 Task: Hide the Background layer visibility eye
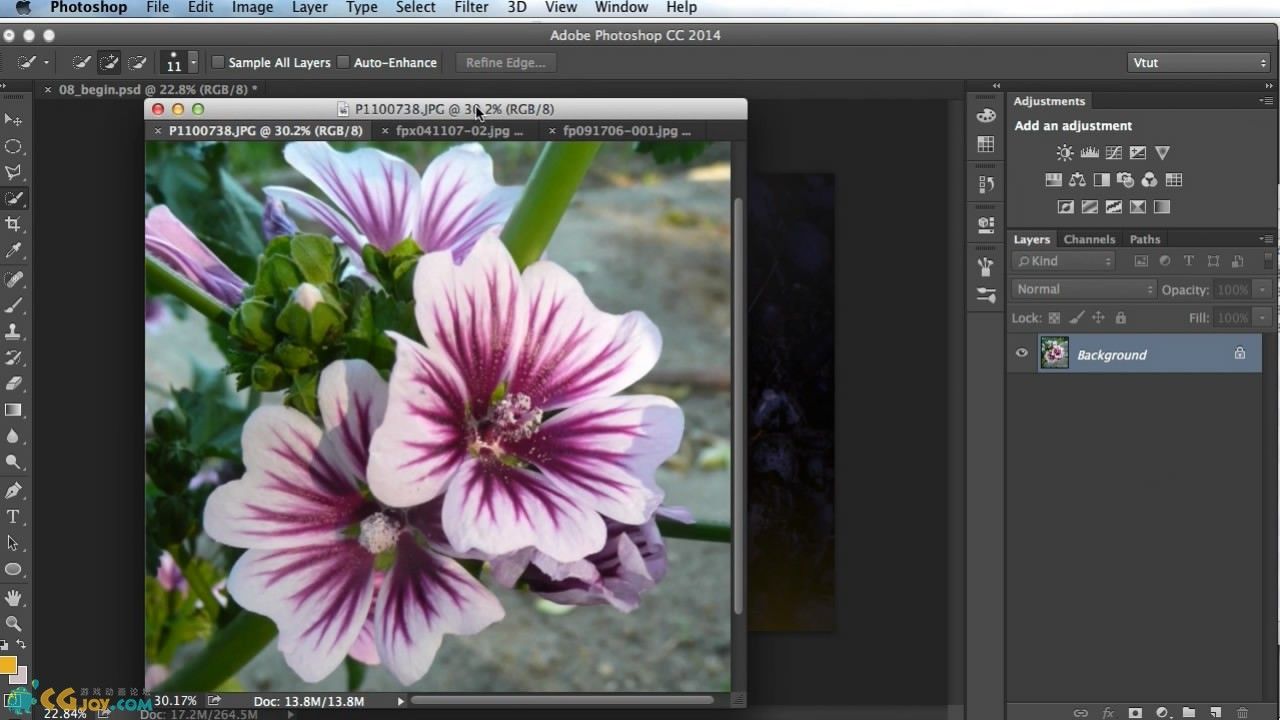[1021, 353]
